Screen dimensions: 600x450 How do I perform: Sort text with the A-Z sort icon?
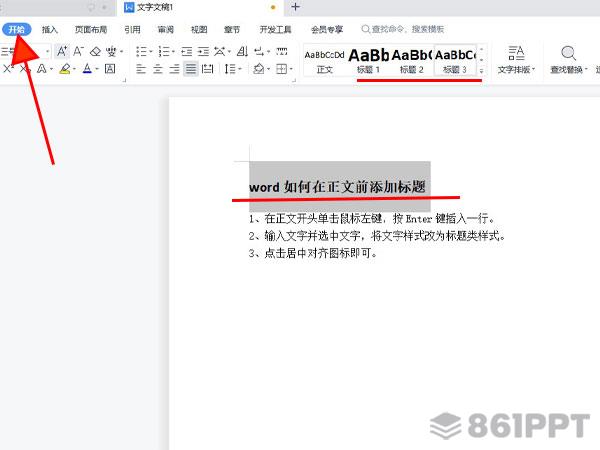(x=243, y=51)
